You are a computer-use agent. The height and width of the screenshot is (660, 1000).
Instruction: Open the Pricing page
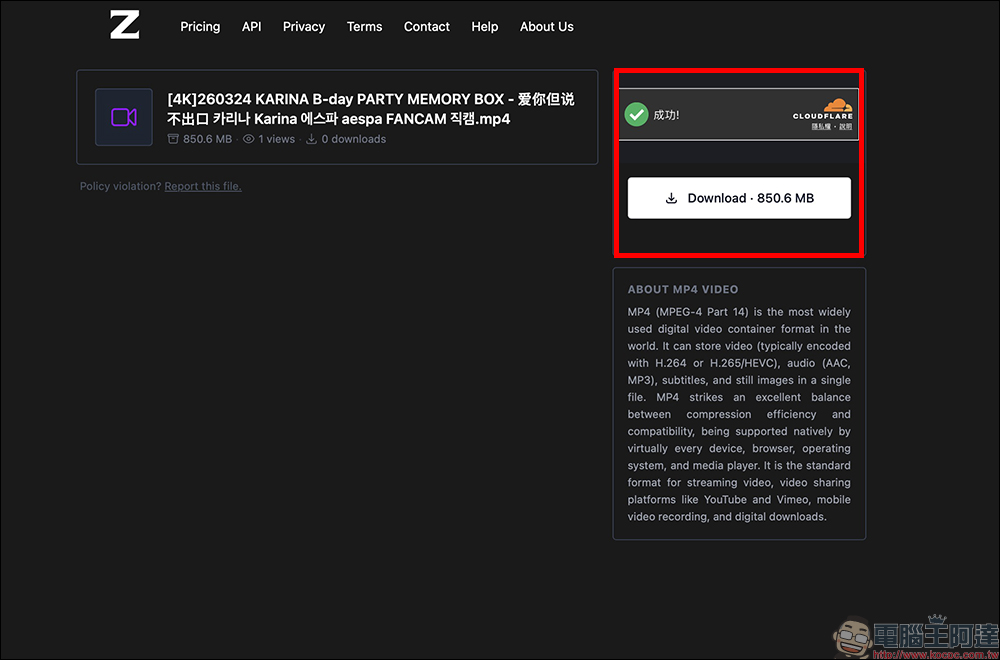point(200,27)
